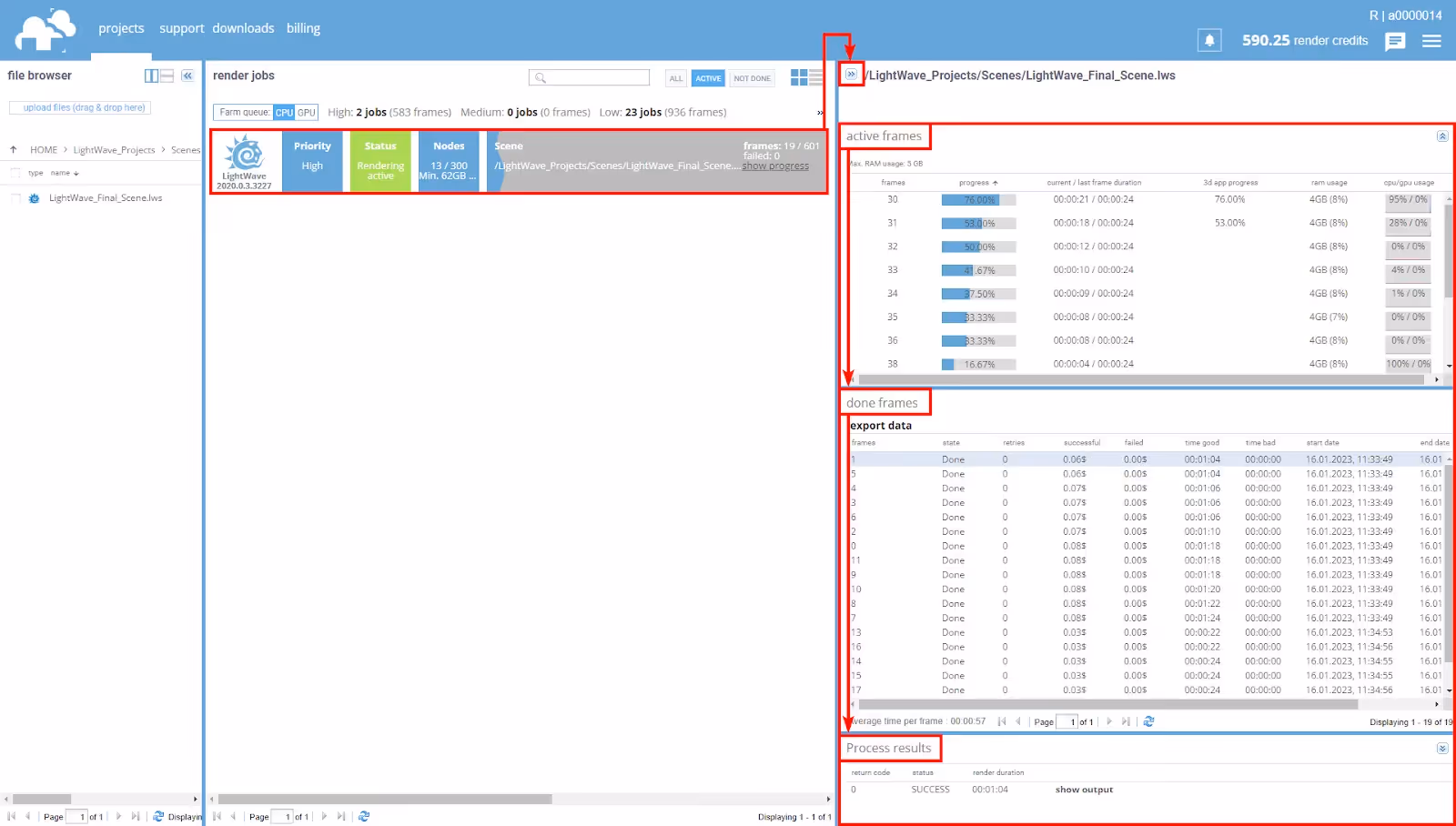The height and width of the screenshot is (826, 1456).
Task: Switch file browser to column layout
Action: (151, 76)
